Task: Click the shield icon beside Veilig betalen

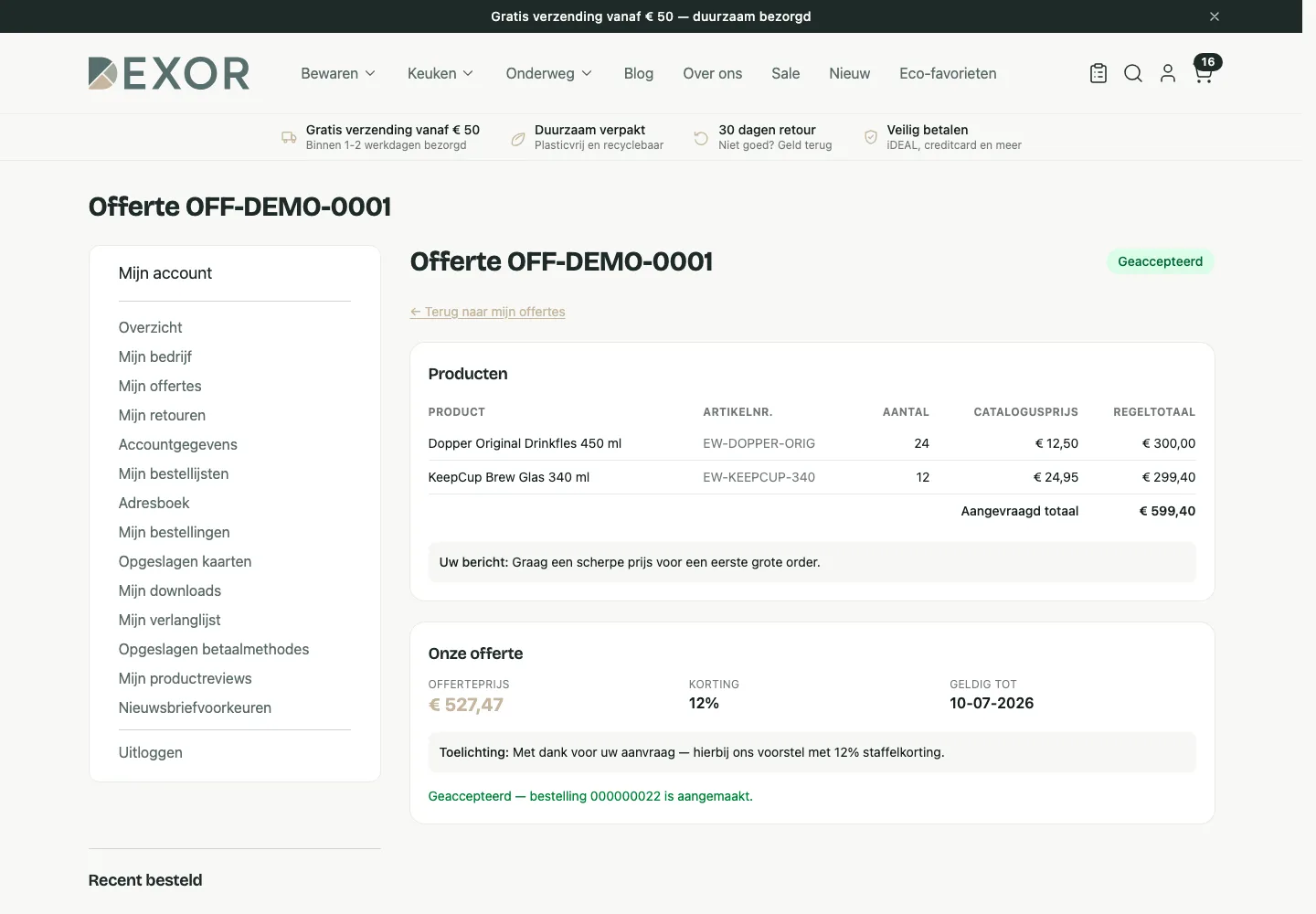Action: [x=871, y=138]
